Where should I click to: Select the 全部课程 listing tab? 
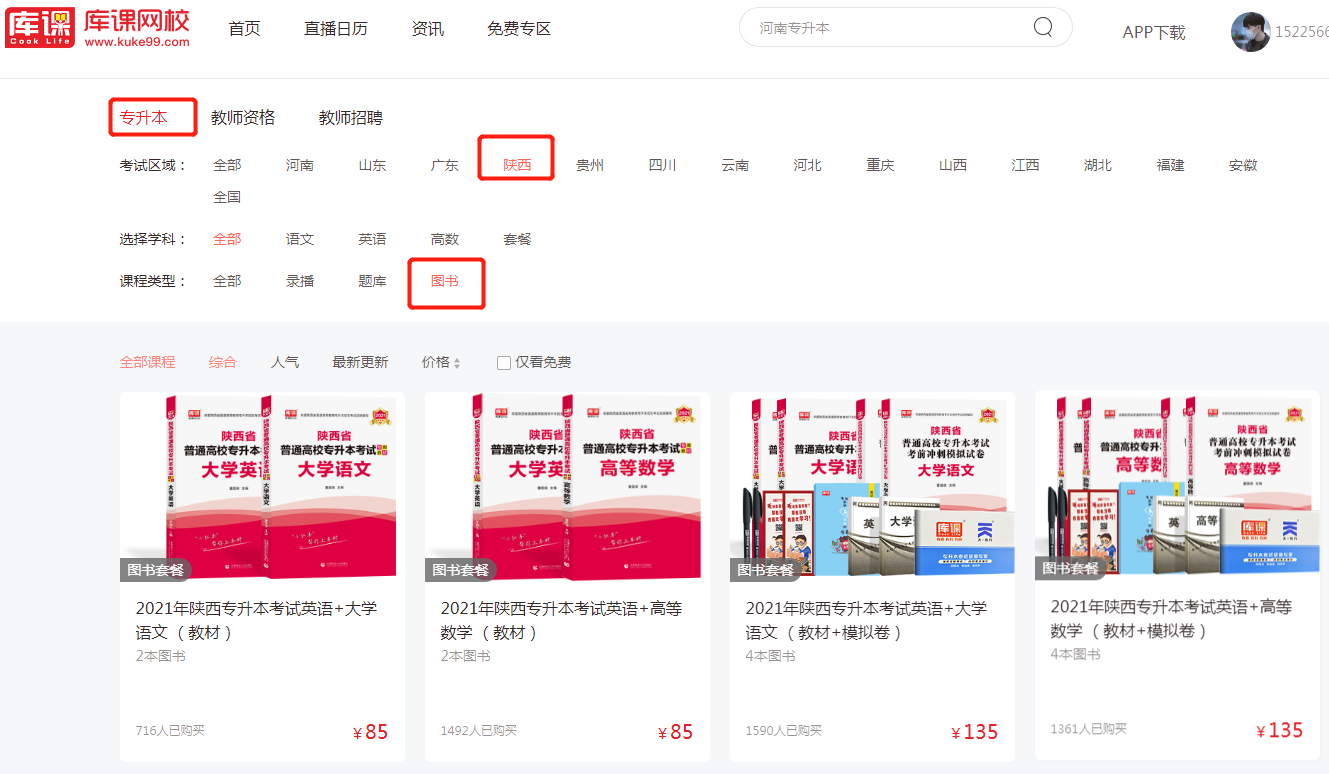point(147,362)
